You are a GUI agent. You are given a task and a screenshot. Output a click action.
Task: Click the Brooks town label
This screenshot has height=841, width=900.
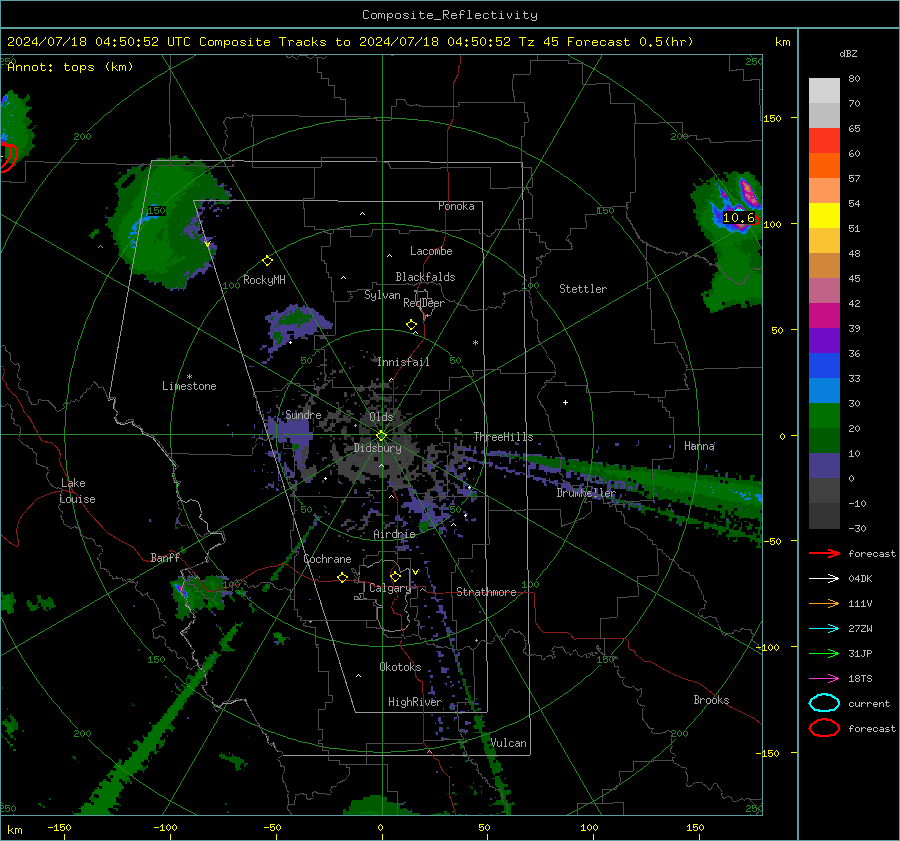coord(711,700)
